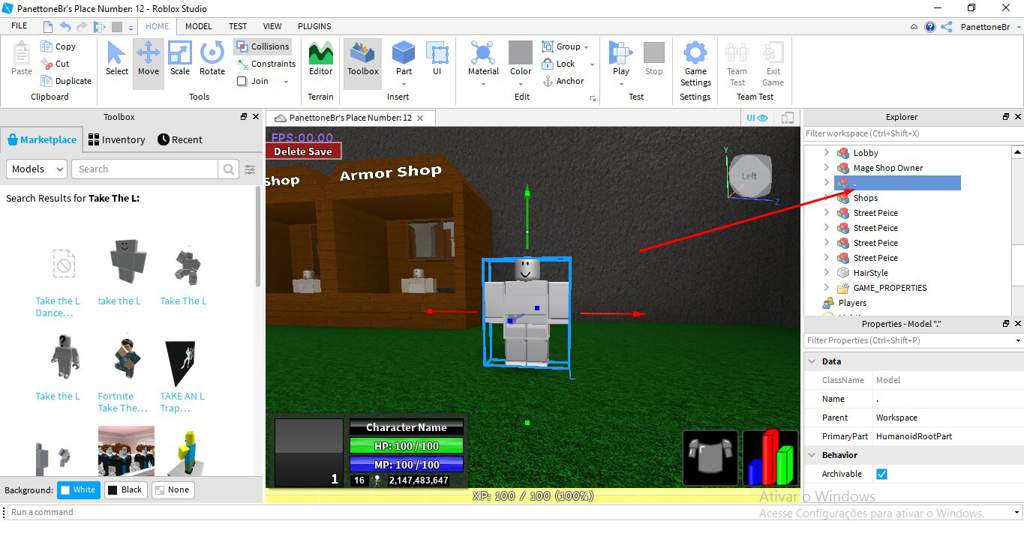The height and width of the screenshot is (545, 1024).
Task: Expand the Lobby tree node
Action: pyautogui.click(x=826, y=152)
